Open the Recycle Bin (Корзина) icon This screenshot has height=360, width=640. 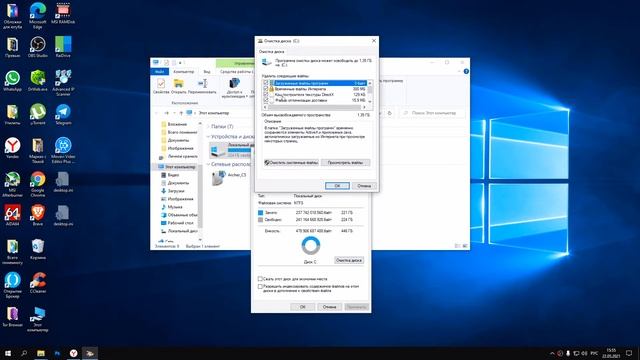click(x=38, y=249)
